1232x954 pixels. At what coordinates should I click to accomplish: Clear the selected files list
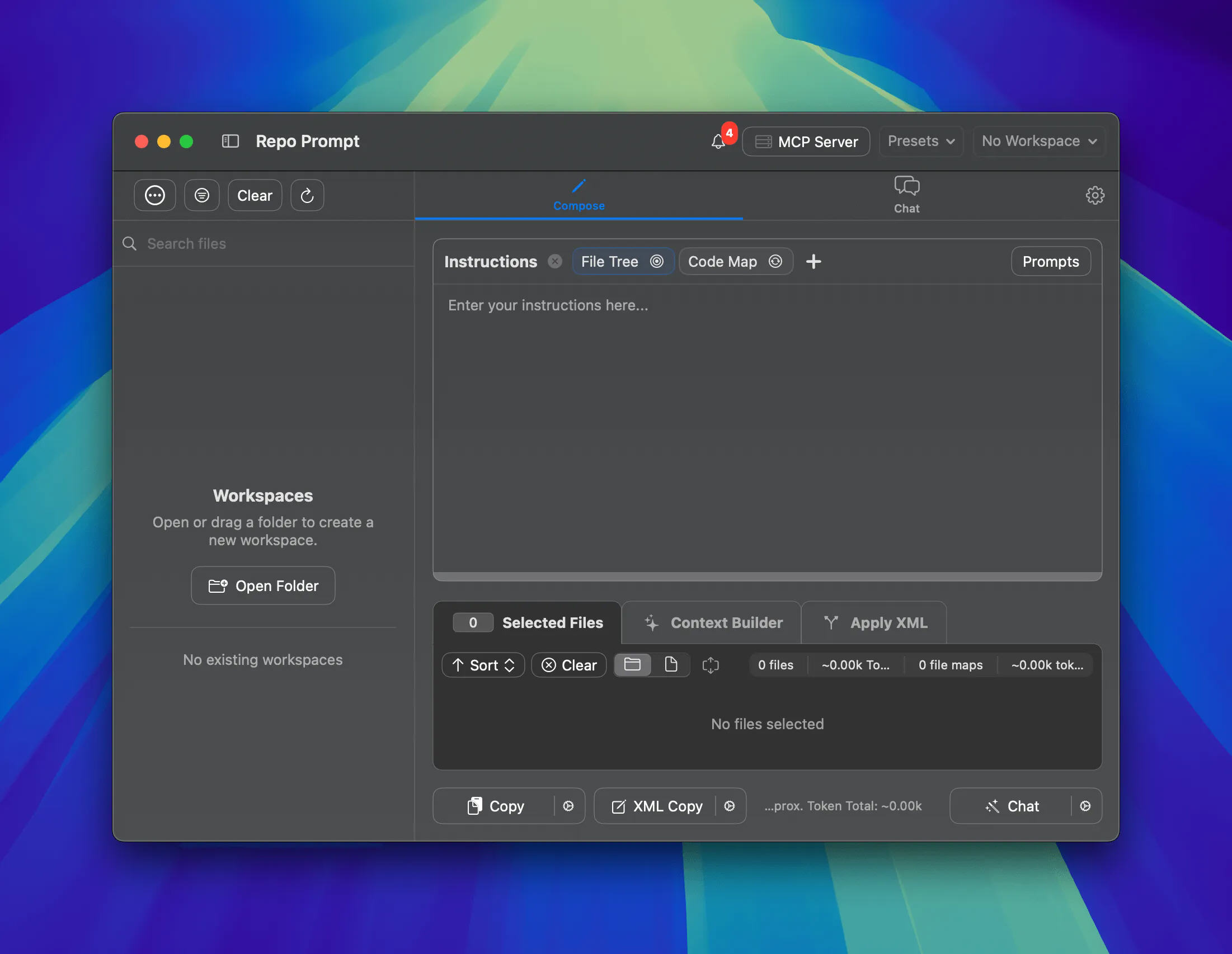click(x=568, y=665)
